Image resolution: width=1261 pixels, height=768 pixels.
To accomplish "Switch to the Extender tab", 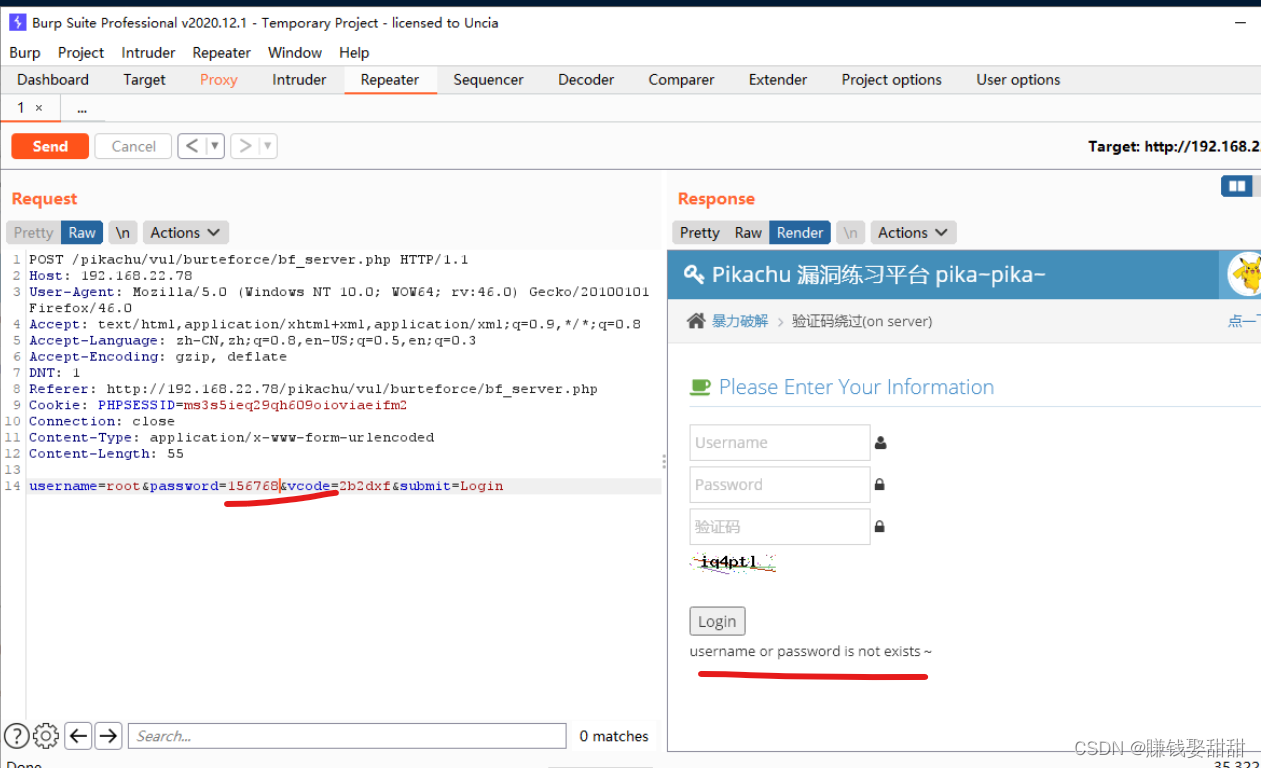I will click(x=778, y=79).
